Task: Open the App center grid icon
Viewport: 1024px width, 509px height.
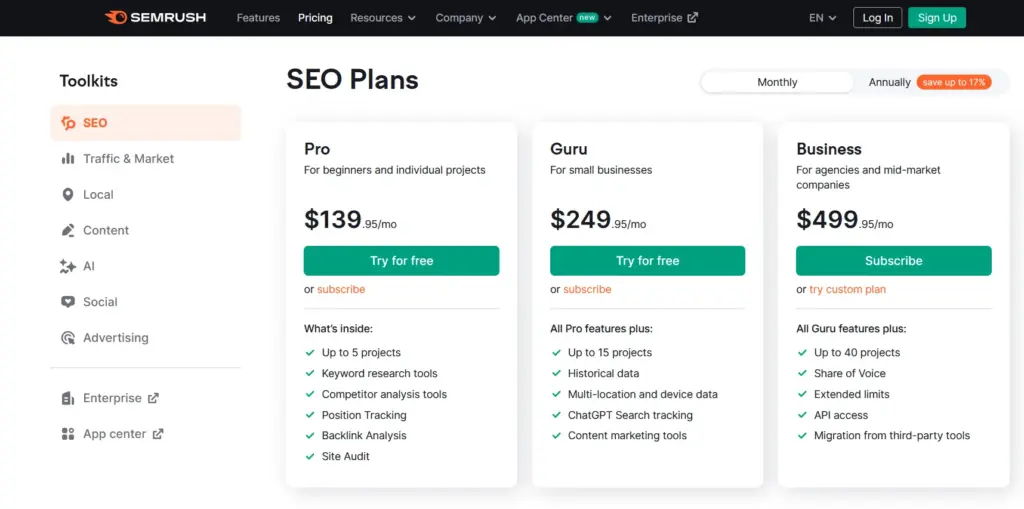Action: click(x=68, y=434)
